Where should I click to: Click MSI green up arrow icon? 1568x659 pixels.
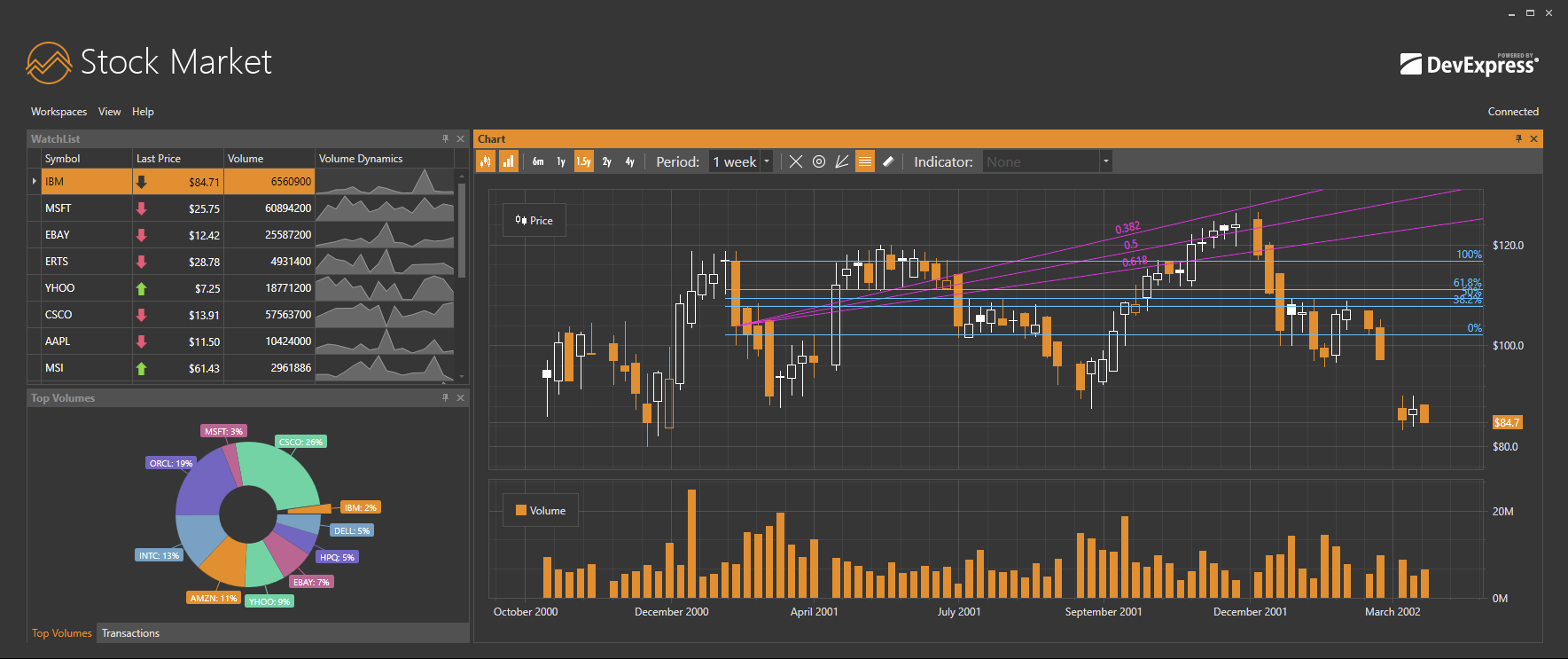pyautogui.click(x=141, y=368)
